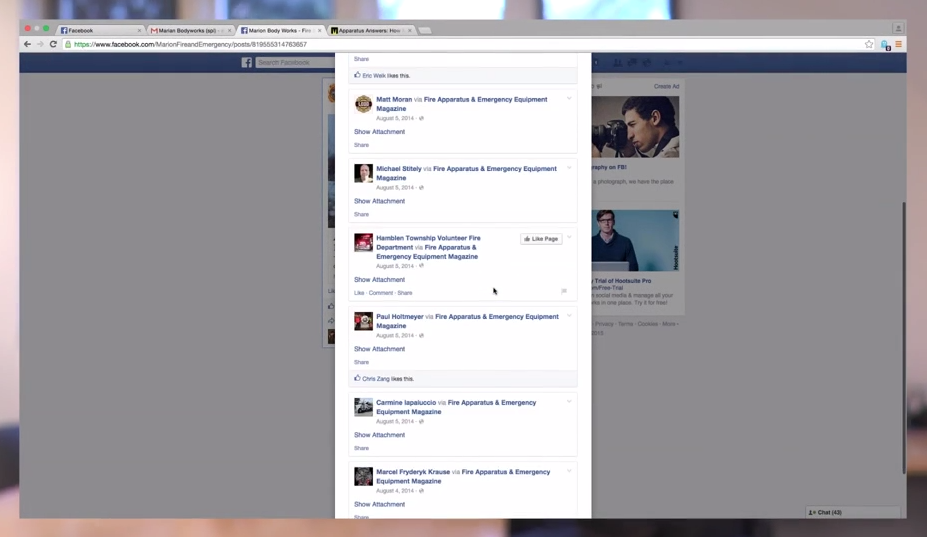Open Carmine Iapaluccio's profile picture
Screen dimensions: 927x537
(363, 407)
